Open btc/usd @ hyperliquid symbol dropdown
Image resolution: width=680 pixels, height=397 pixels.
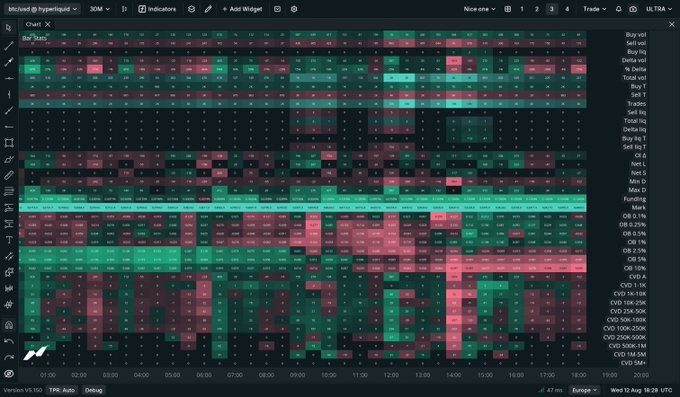coord(43,9)
